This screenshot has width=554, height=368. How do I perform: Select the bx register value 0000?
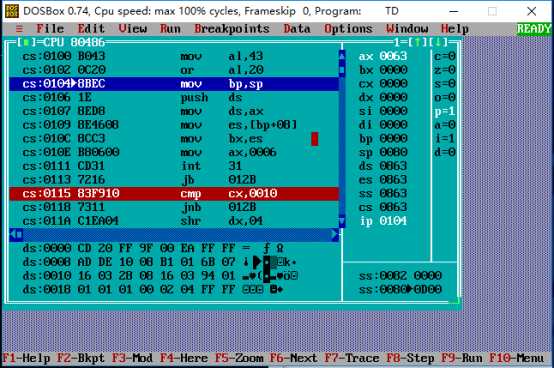393,70
